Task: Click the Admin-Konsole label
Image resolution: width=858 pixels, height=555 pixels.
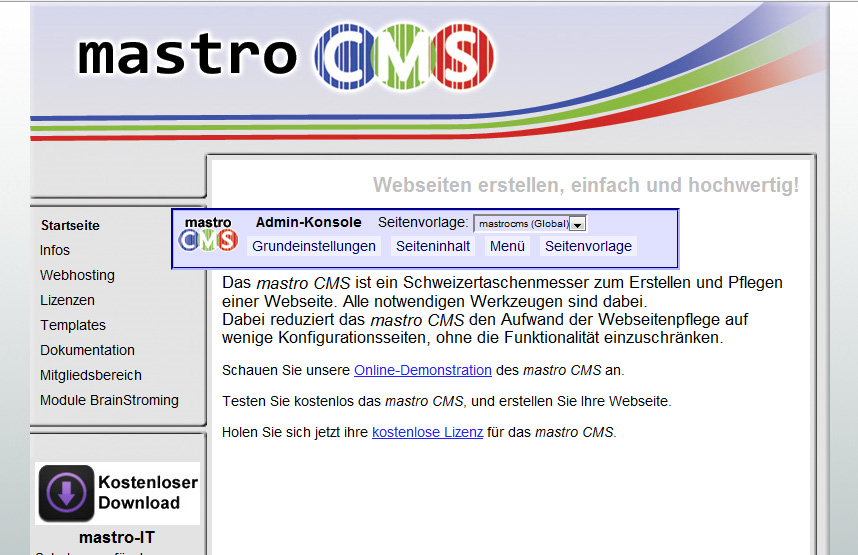Action: 309,222
